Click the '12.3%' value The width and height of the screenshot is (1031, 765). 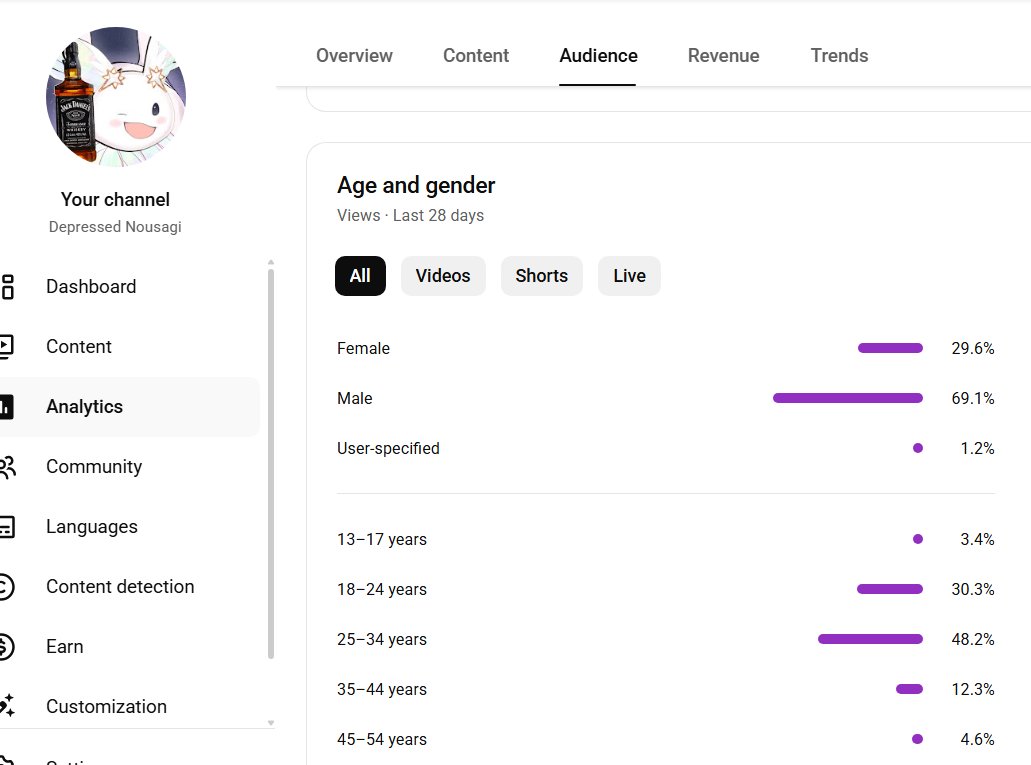tap(972, 689)
